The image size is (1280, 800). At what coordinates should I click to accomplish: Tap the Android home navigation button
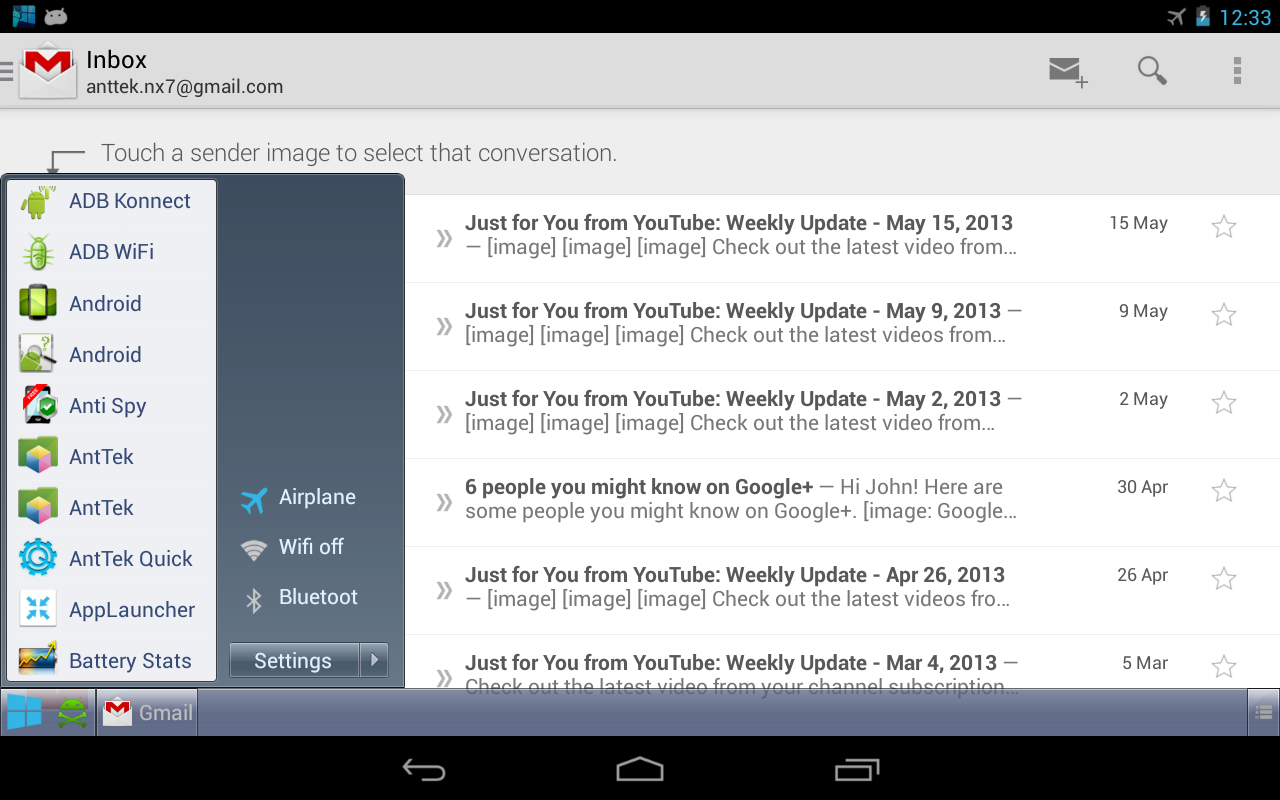pyautogui.click(x=640, y=769)
